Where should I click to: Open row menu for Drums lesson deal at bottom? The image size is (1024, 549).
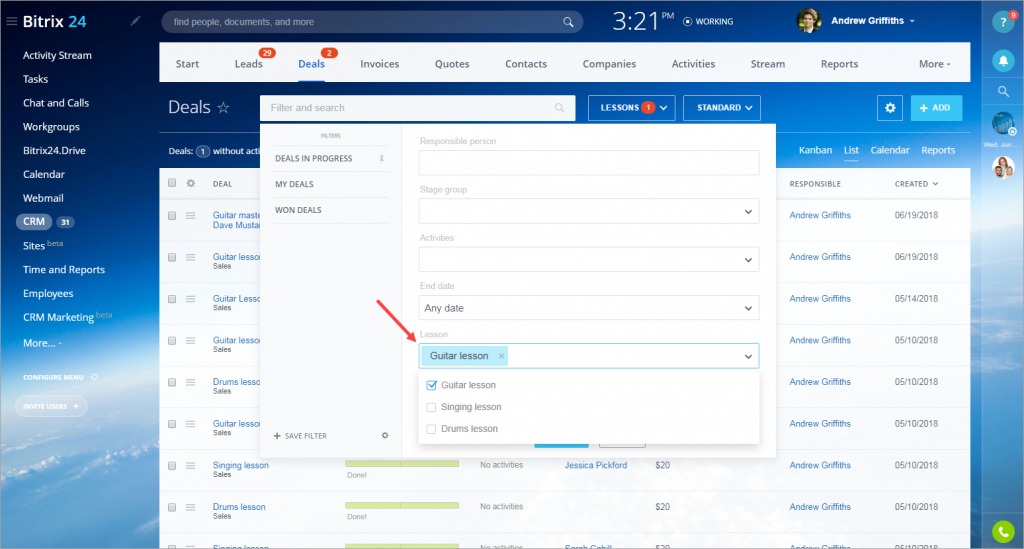pos(191,507)
